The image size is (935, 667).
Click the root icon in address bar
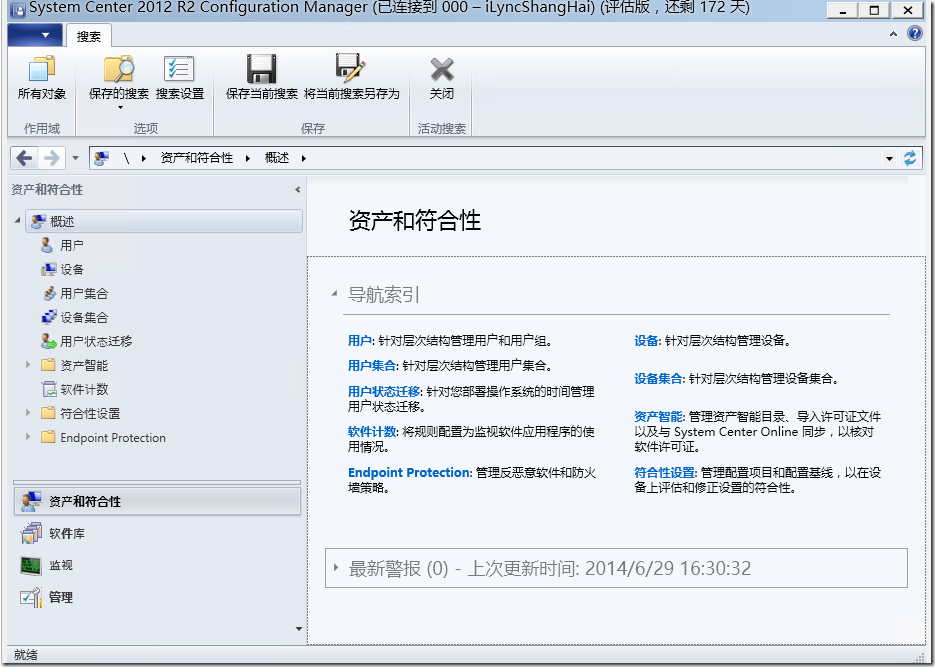[101, 158]
